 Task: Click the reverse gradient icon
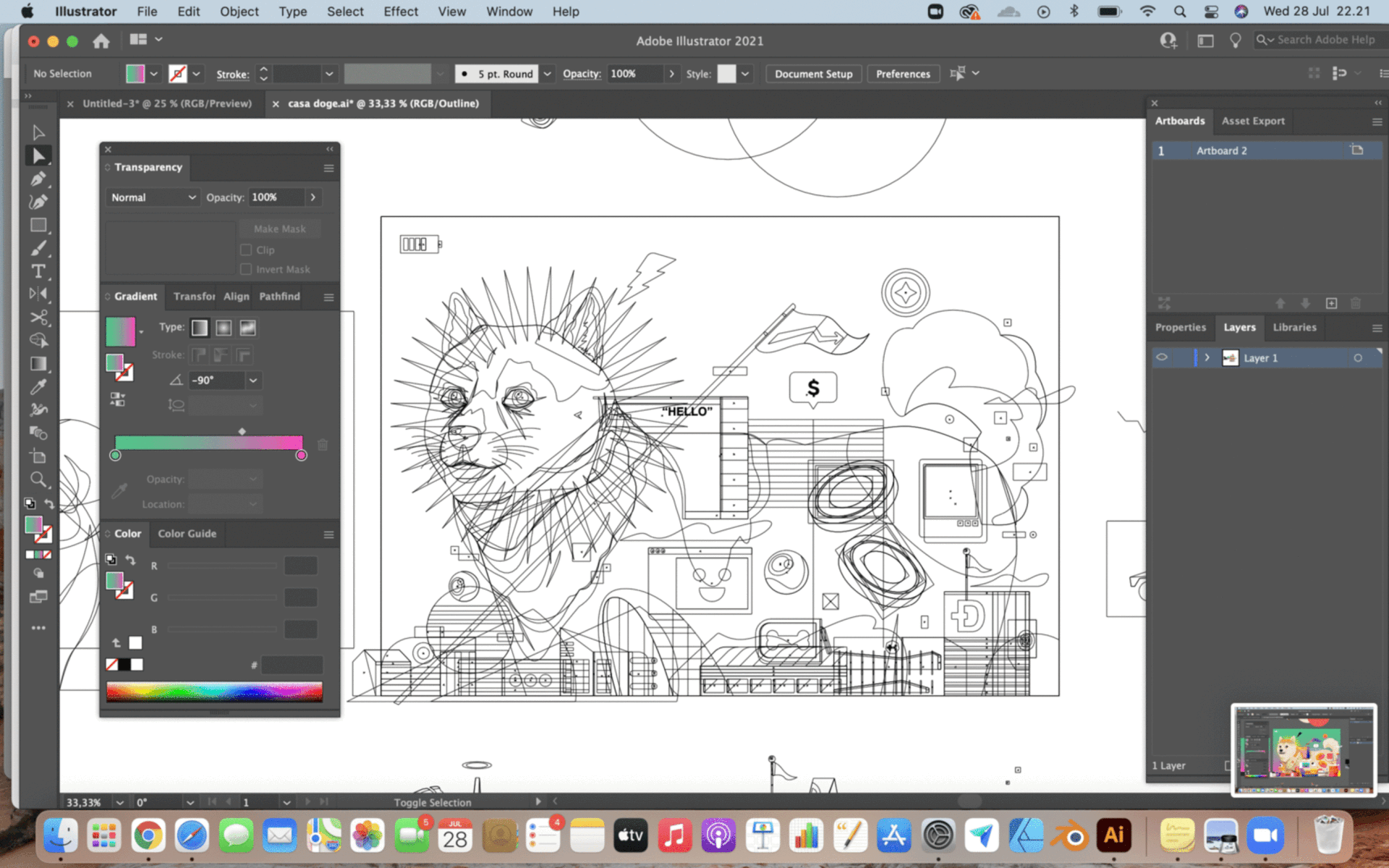coord(117,399)
